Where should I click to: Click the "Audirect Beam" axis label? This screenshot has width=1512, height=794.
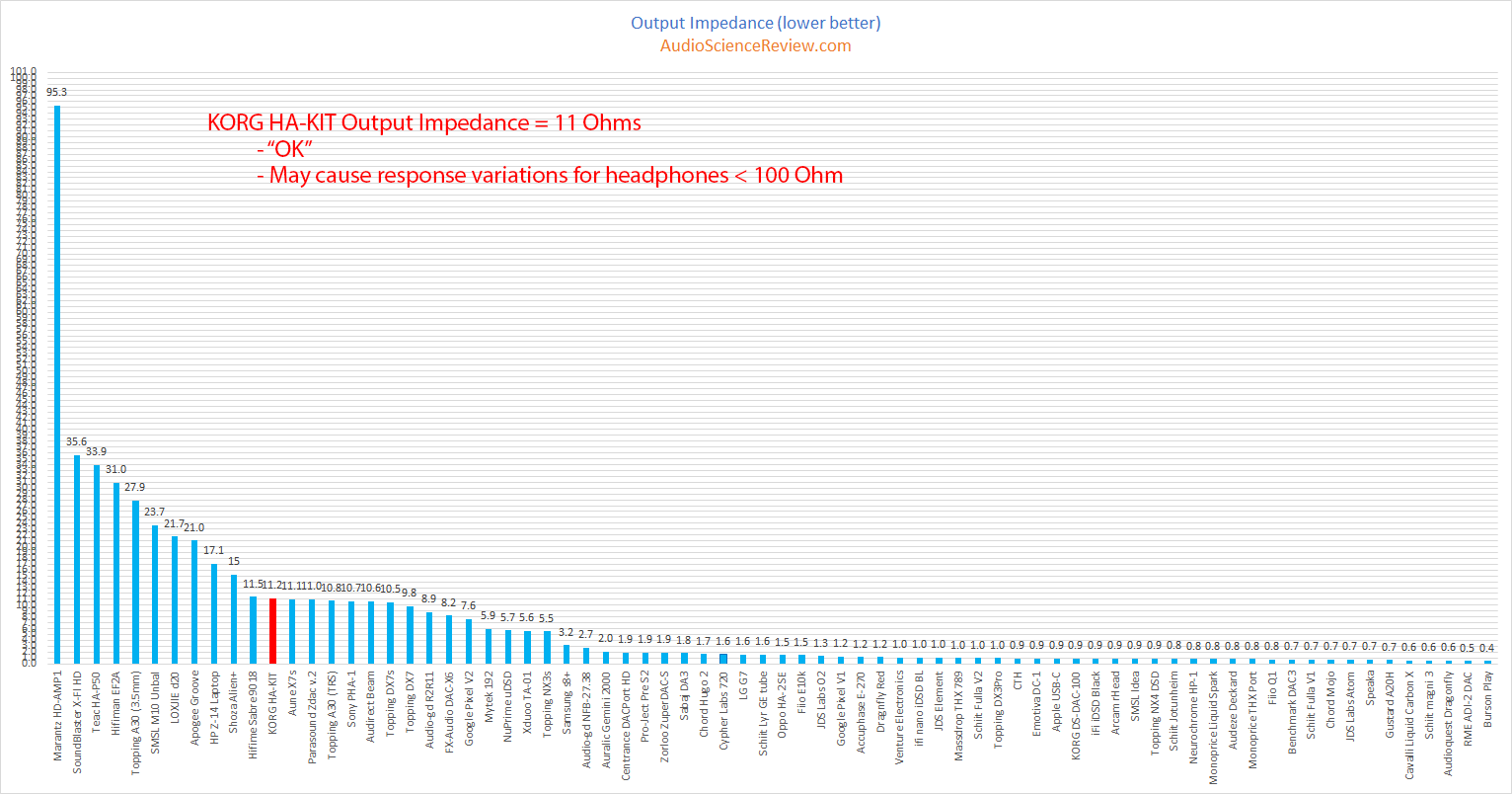point(371,708)
